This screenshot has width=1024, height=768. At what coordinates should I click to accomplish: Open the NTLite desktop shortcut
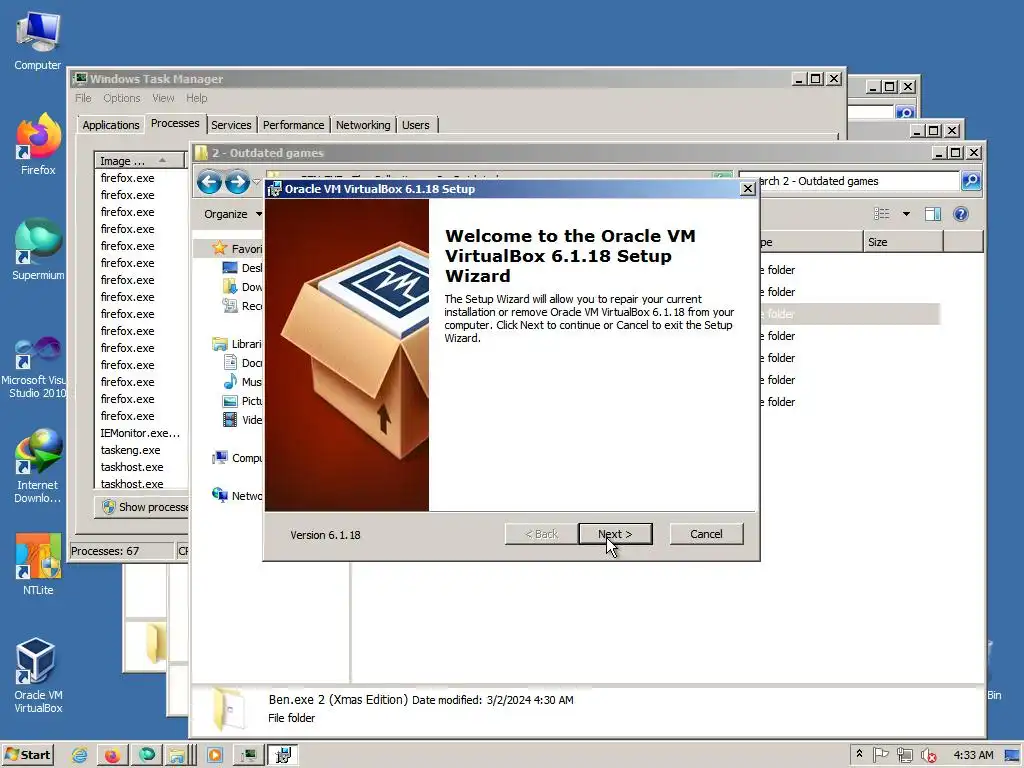38,564
